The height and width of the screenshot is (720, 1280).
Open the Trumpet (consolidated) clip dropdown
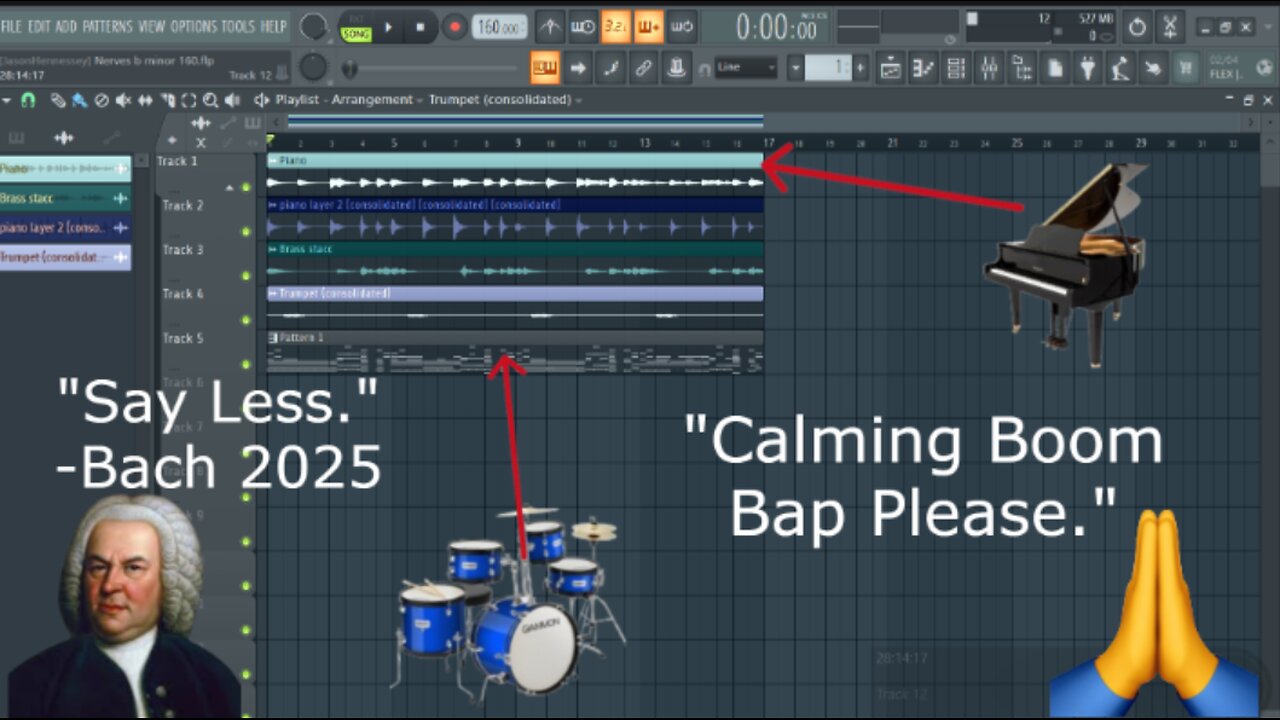point(506,100)
